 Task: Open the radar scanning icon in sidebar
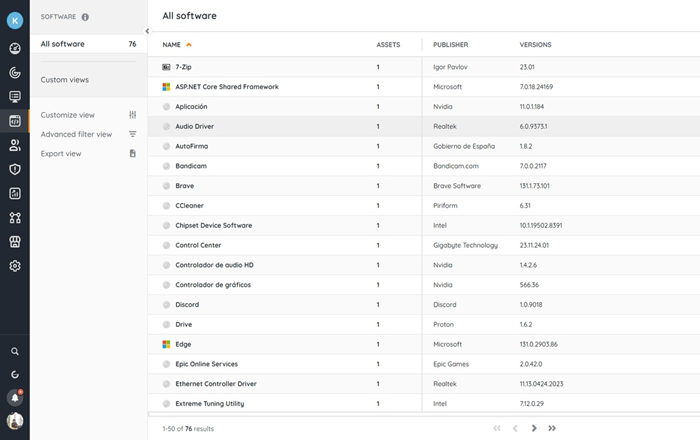pos(15,72)
